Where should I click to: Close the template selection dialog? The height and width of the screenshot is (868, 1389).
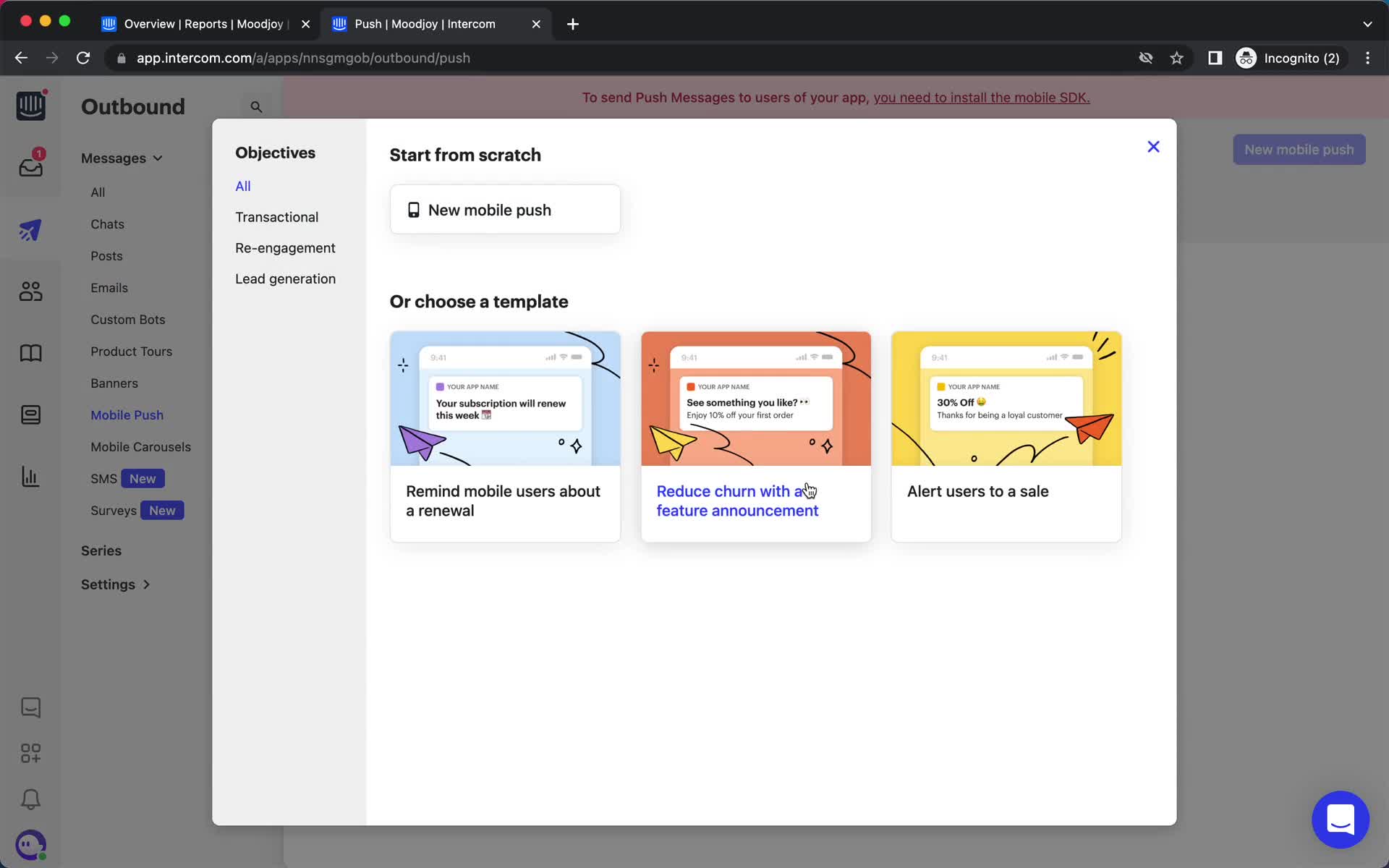(x=1152, y=147)
